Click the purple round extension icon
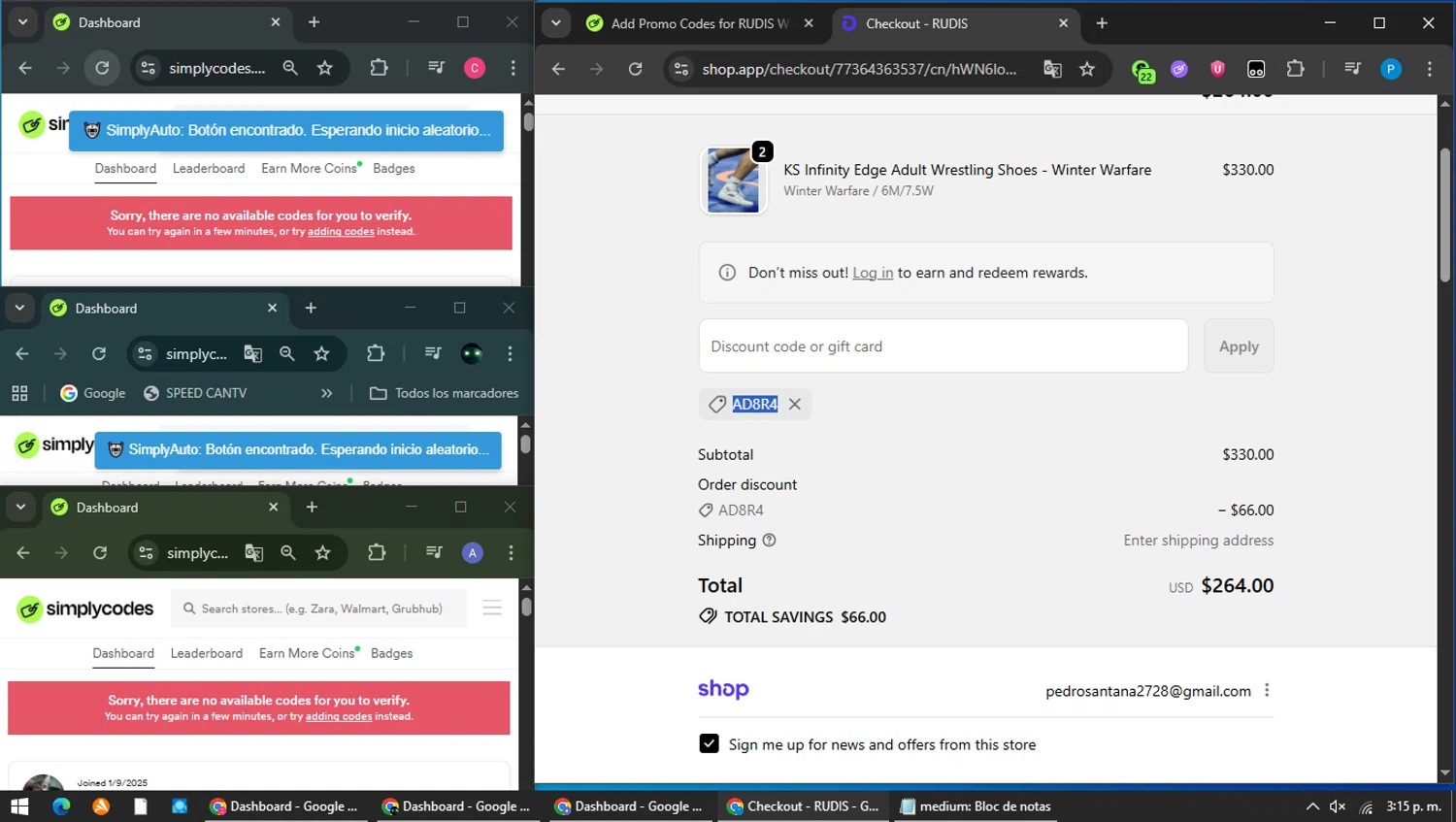1456x822 pixels. (1179, 68)
